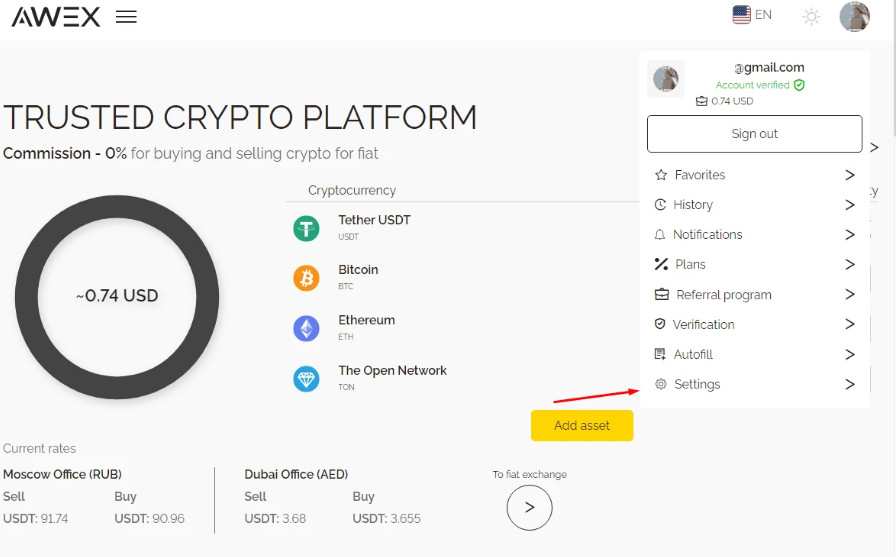The width and height of the screenshot is (896, 557).
Task: Expand the Autofill menu chevron
Action: (x=850, y=354)
